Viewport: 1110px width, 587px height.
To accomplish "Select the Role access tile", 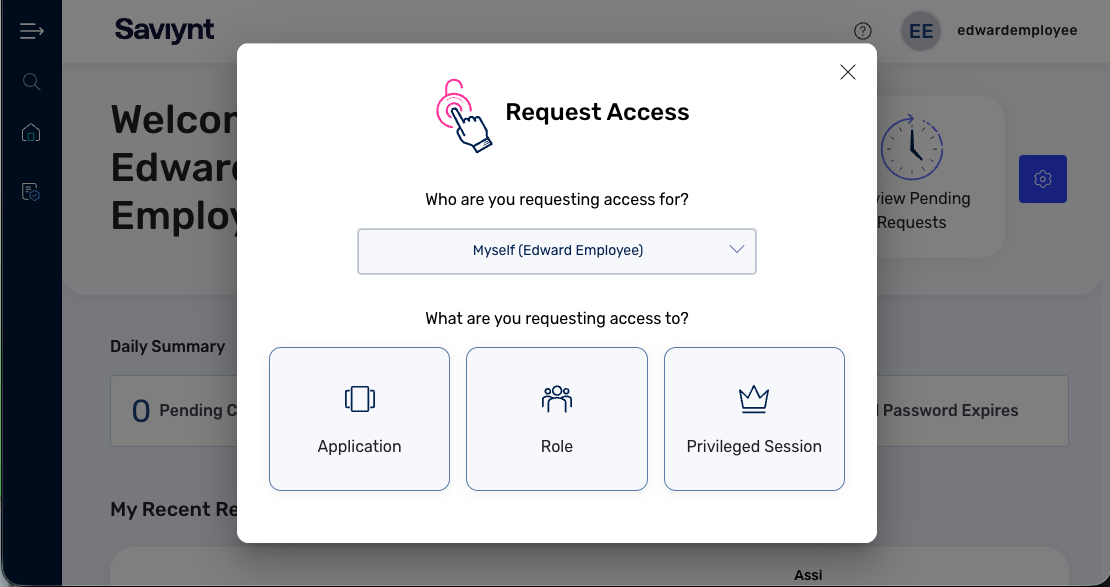I will (x=557, y=419).
